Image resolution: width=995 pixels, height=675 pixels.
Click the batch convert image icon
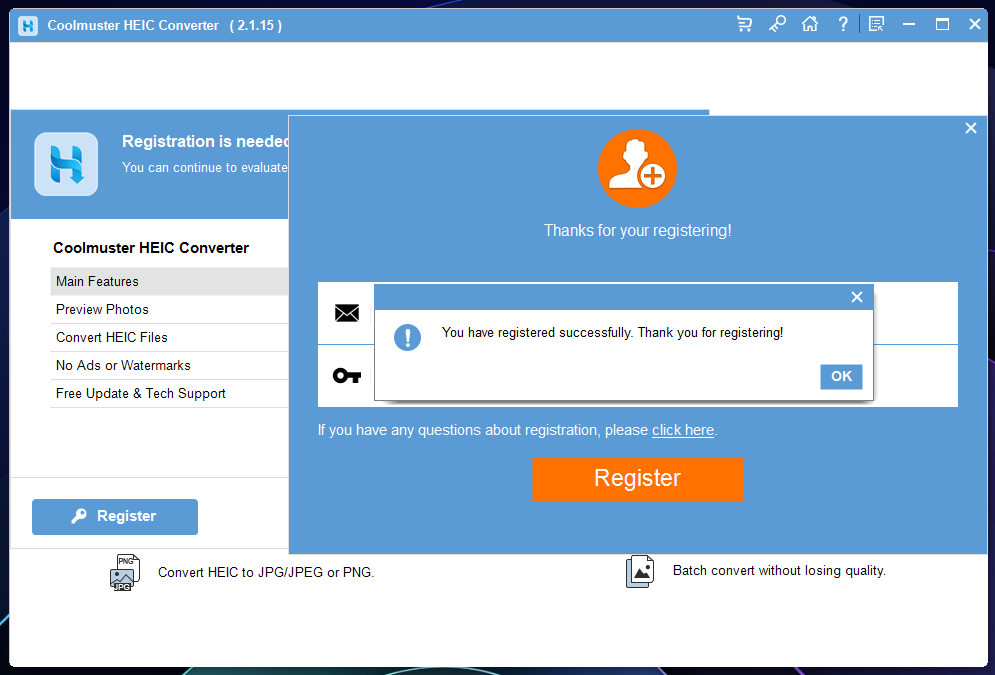pos(640,571)
